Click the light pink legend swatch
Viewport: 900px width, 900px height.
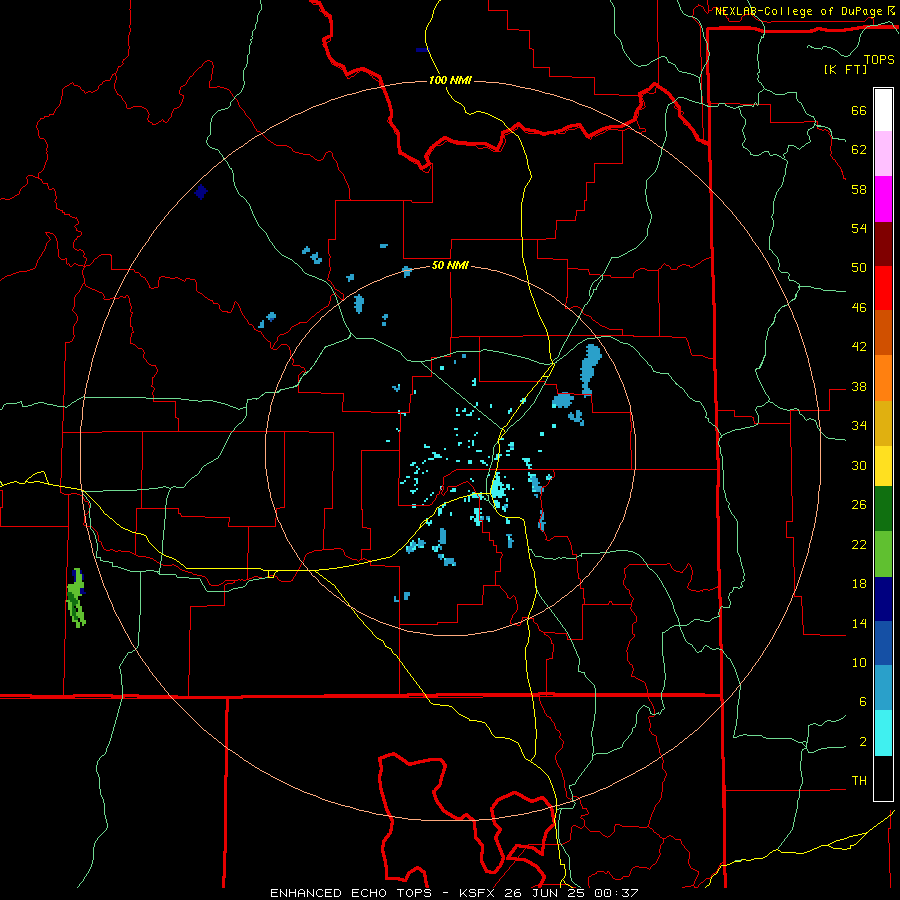tap(883, 153)
